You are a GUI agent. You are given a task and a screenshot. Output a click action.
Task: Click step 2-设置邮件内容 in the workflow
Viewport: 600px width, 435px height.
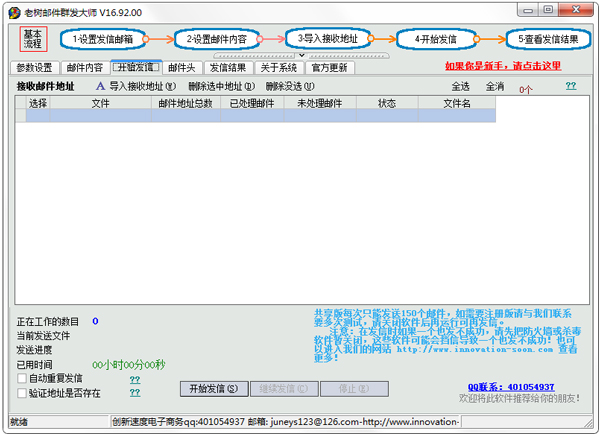pyautogui.click(x=217, y=39)
